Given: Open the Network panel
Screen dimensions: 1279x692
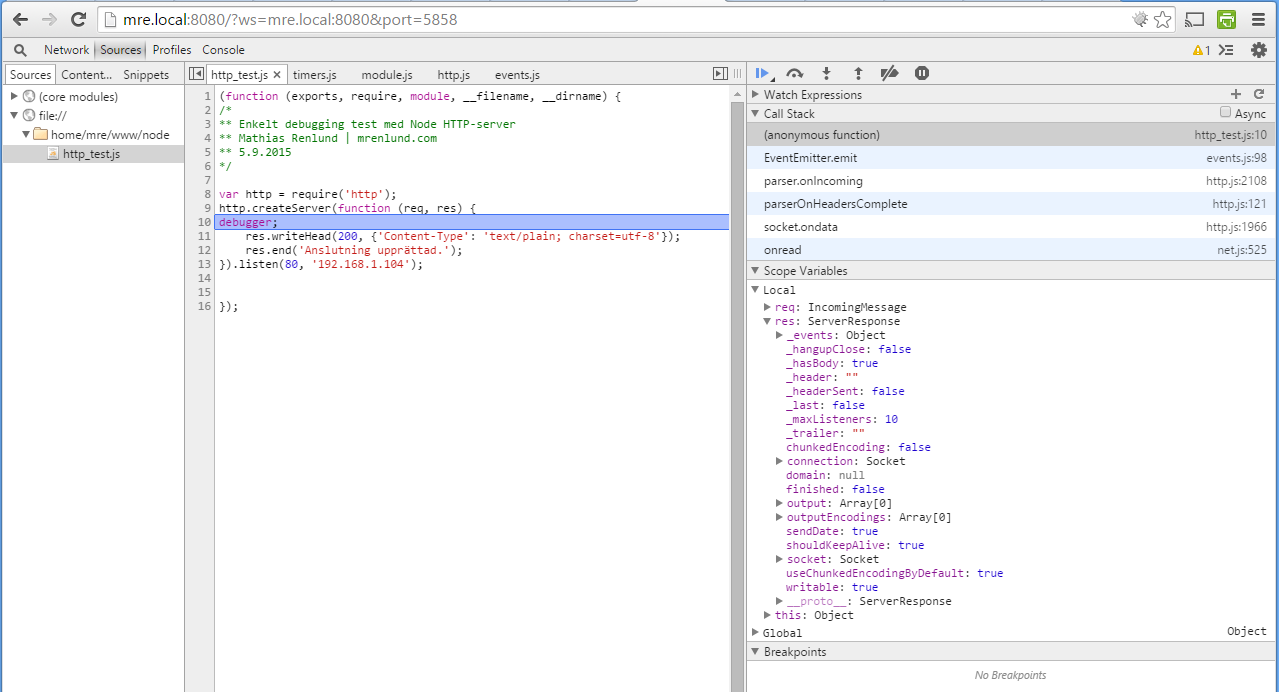Looking at the screenshot, I should tap(66, 50).
